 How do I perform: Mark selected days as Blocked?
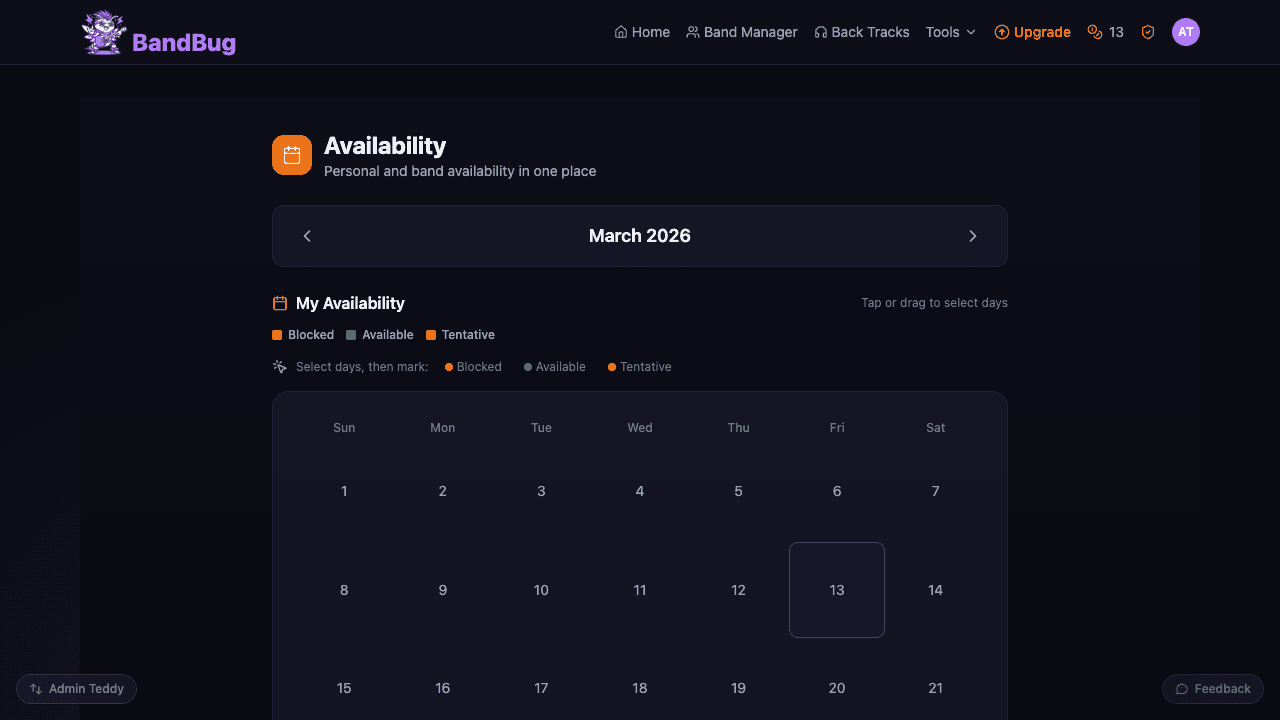(x=472, y=367)
